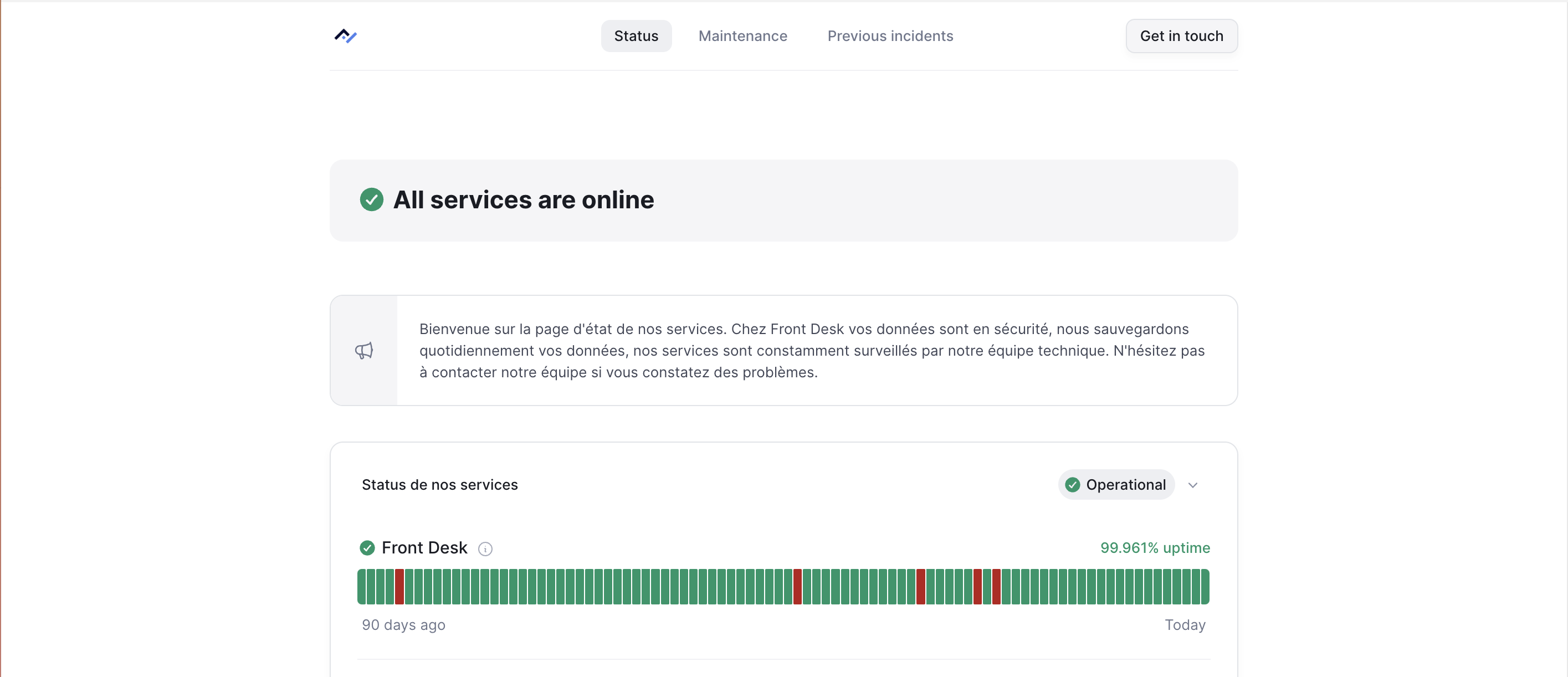Collapse the Status de nos services section
Image resolution: width=1568 pixels, height=677 pixels.
(x=1192, y=485)
